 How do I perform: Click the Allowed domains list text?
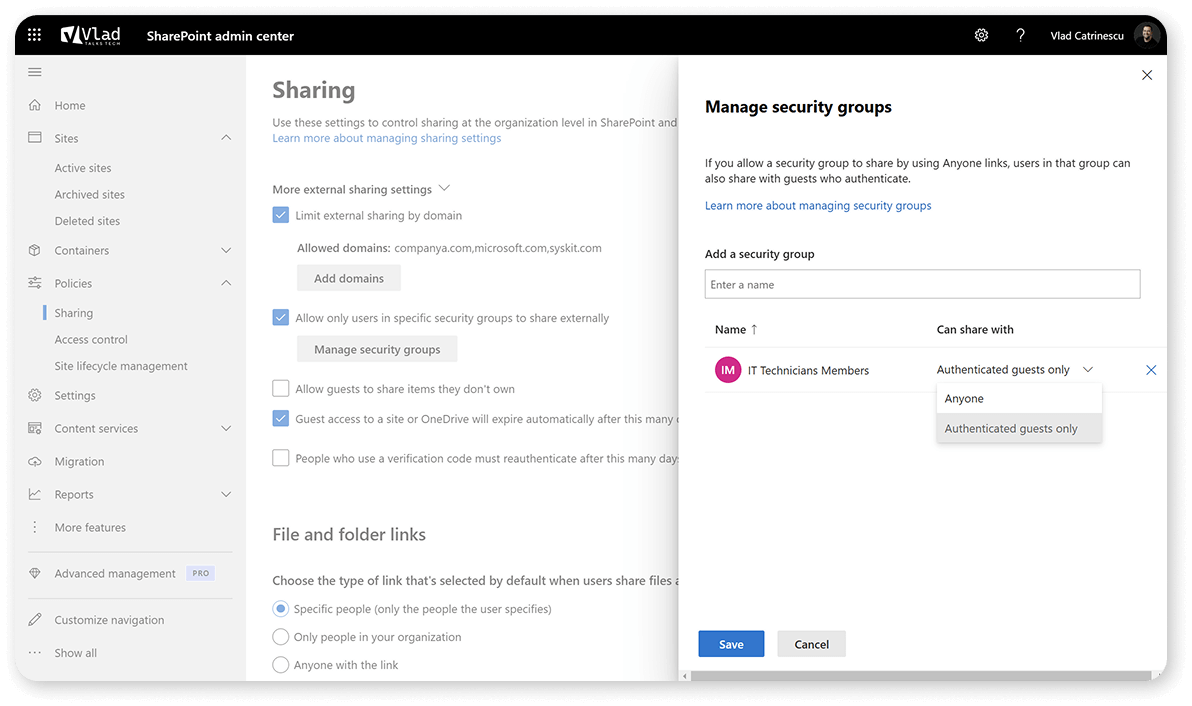tap(498, 248)
